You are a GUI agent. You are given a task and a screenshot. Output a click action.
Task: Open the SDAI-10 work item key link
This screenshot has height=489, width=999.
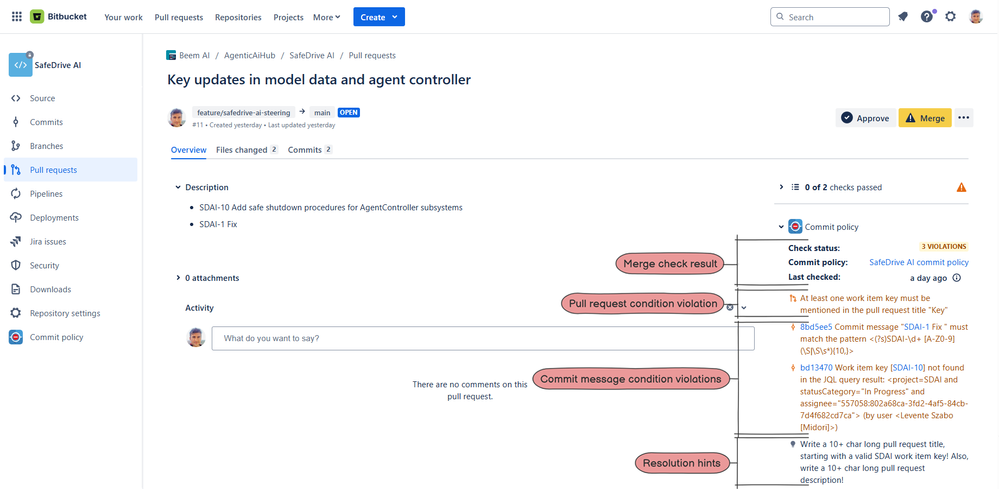(907, 367)
